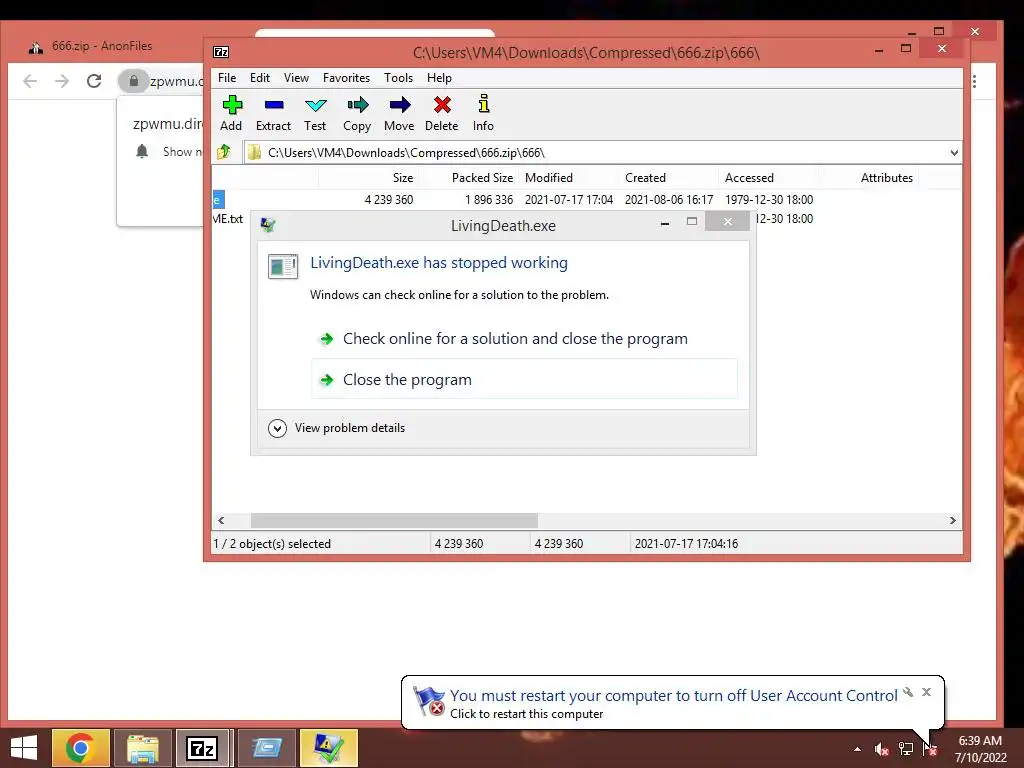Viewport: 1024px width, 768px height.
Task: Click Chrome's forward navigation arrow
Action: (62, 81)
